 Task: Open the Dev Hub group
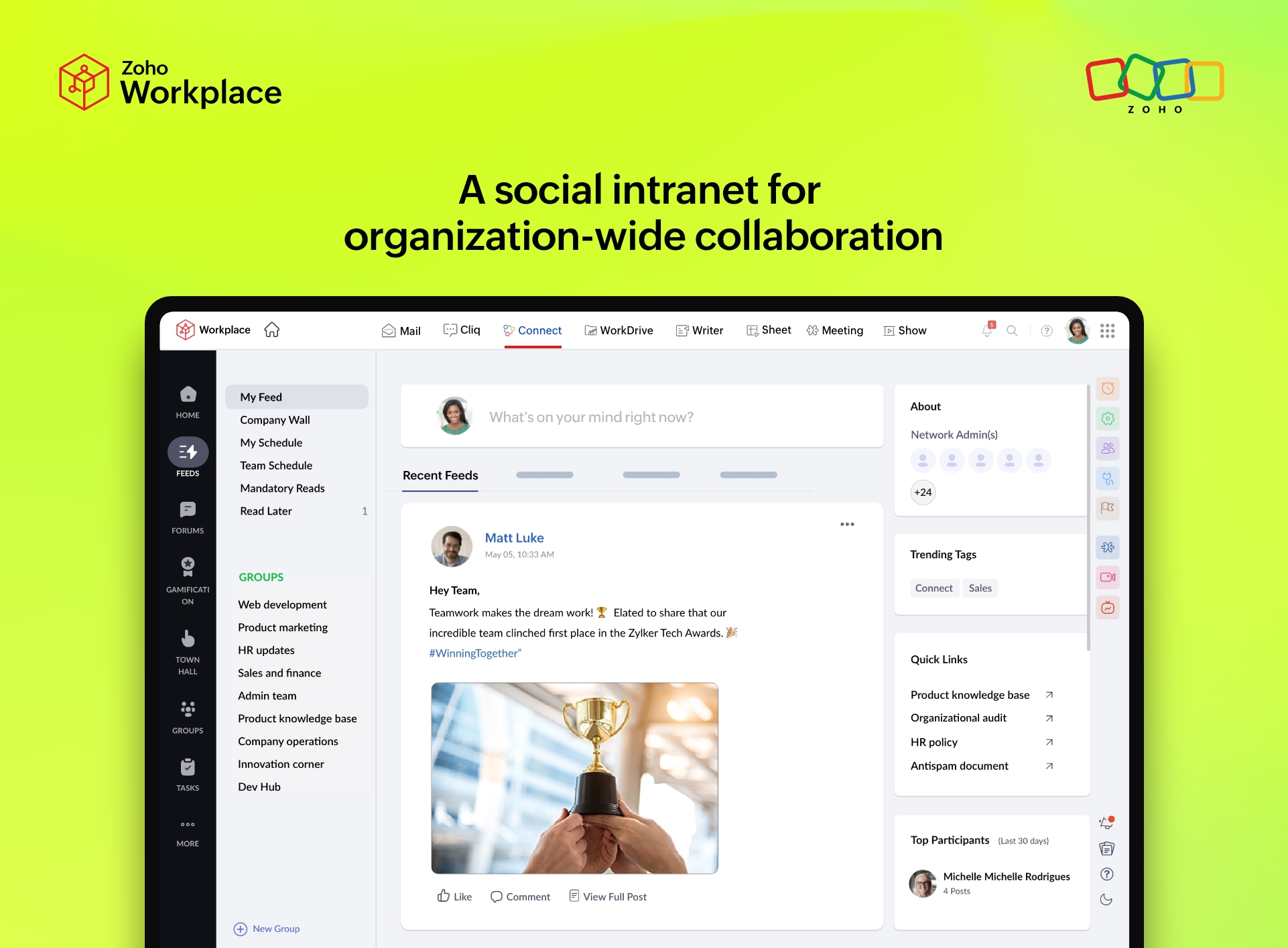(x=259, y=787)
